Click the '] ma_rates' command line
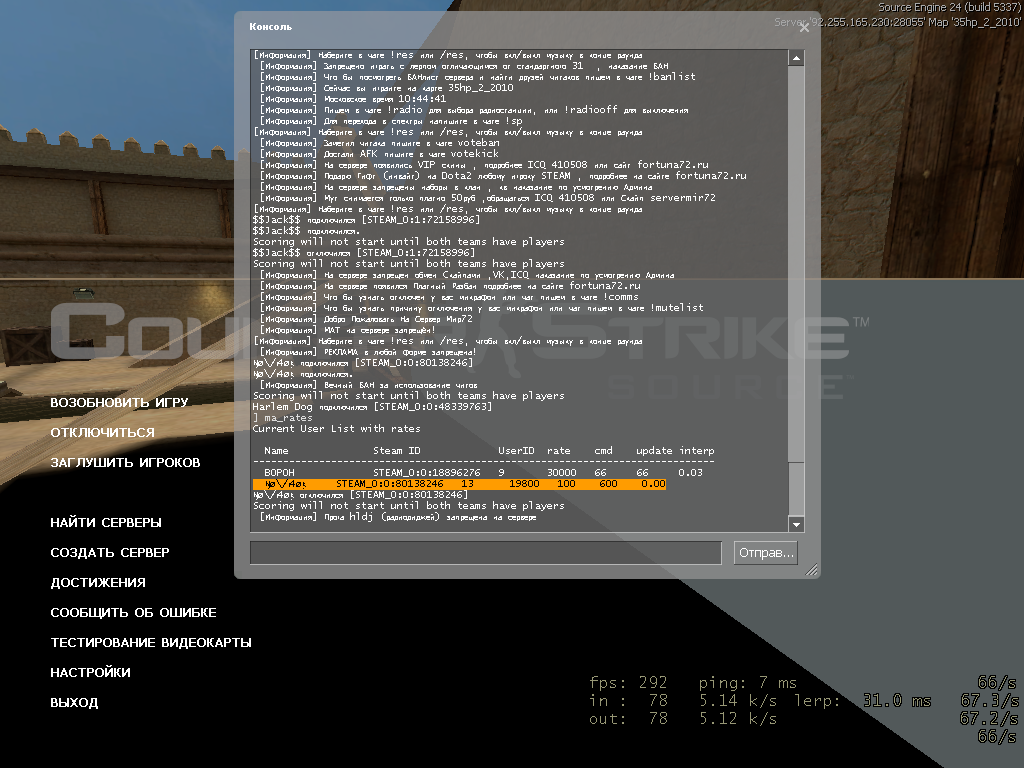 coord(283,418)
